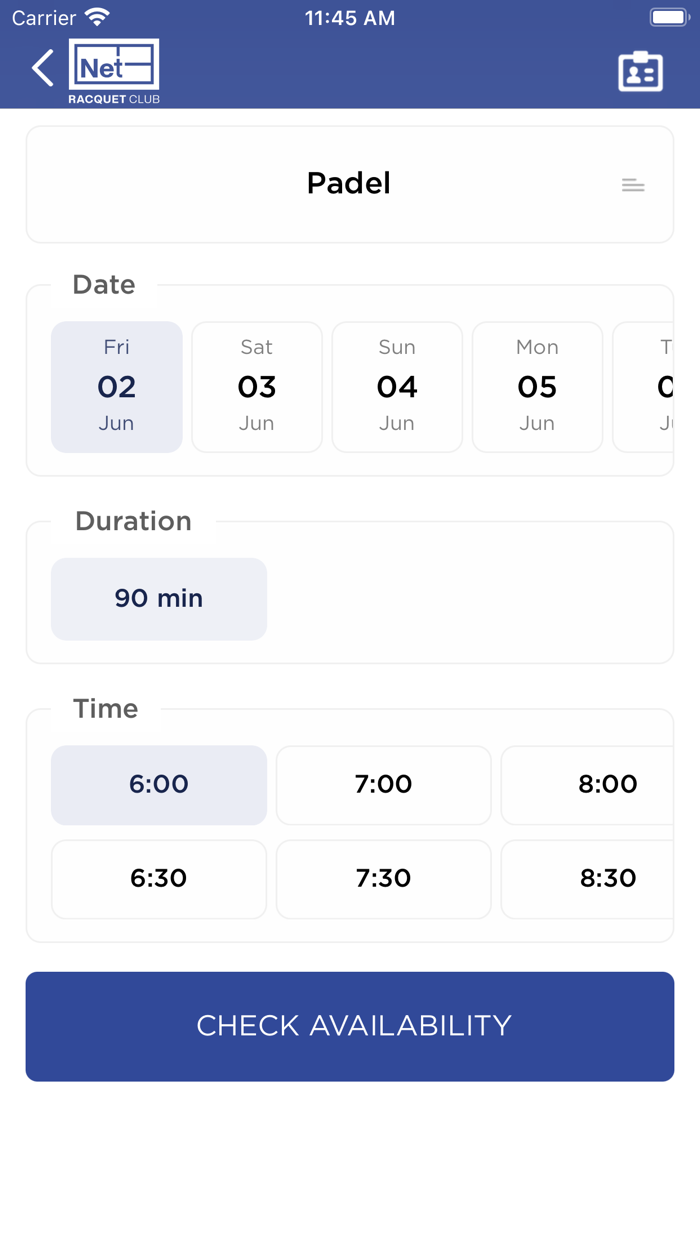Expand the Padel sport selector
This screenshot has height=1244, width=700.
click(x=349, y=184)
